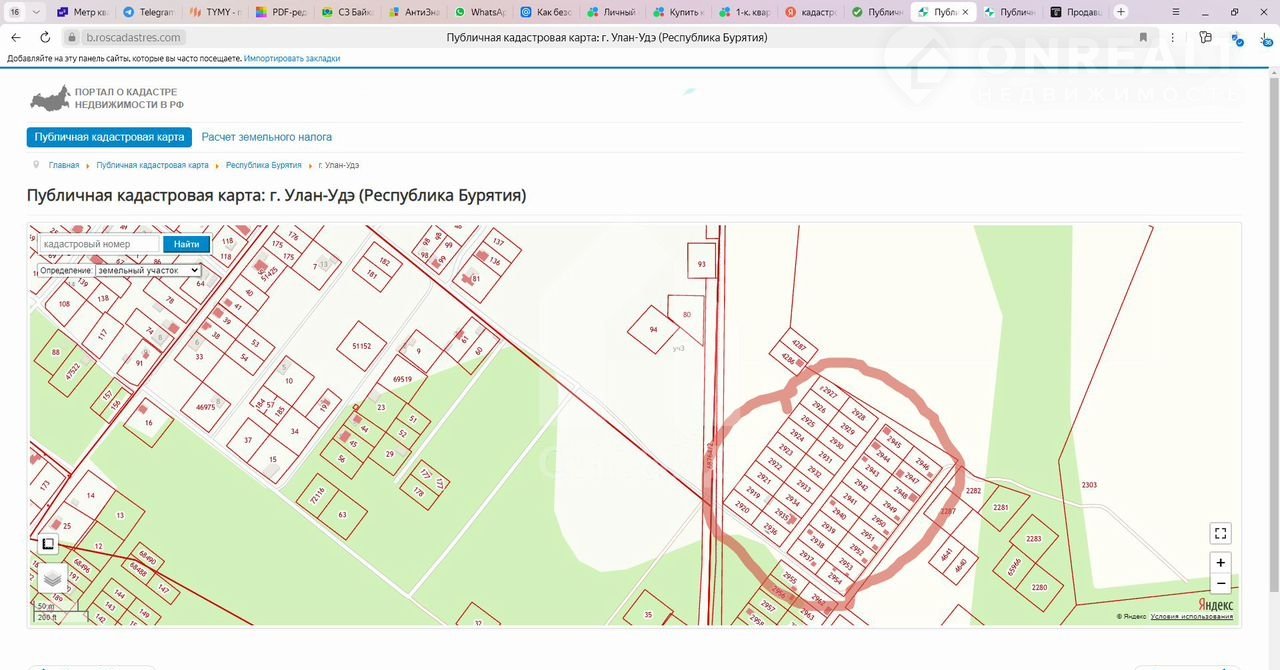1280x670 pixels.
Task: Open a new browser tab
Action: pyautogui.click(x=1121, y=12)
